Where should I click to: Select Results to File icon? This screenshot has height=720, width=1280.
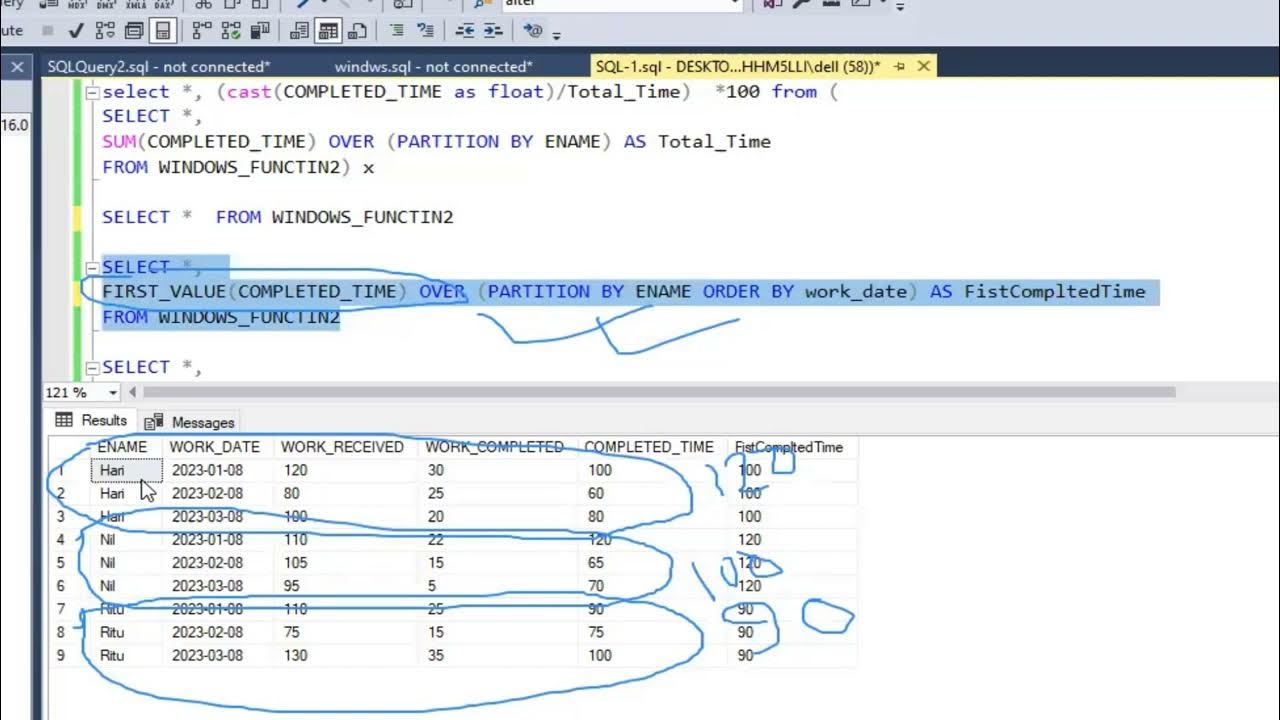click(x=356, y=31)
